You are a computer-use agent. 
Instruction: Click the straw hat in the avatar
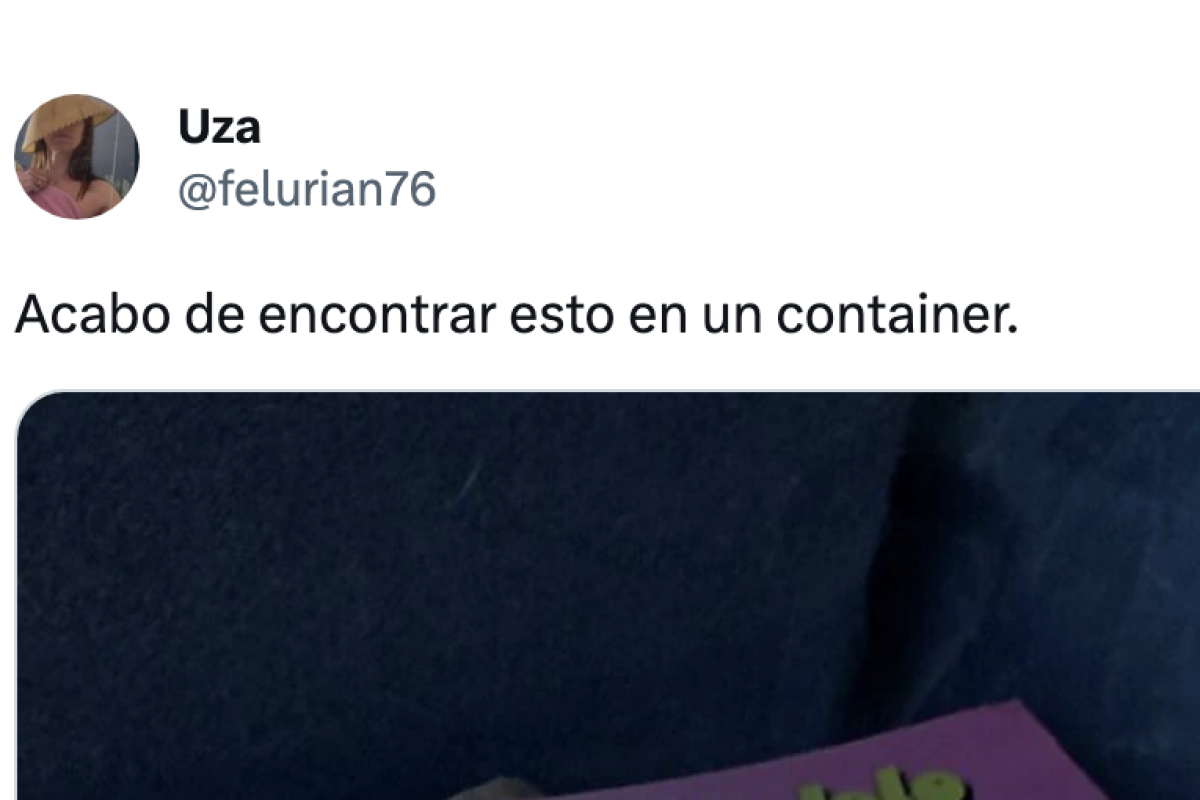point(62,122)
